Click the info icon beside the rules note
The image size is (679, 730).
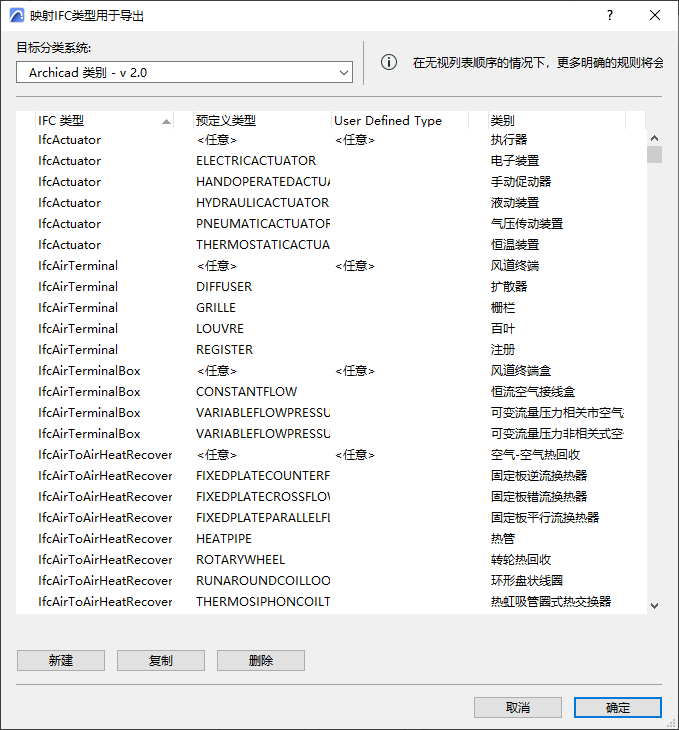click(x=389, y=62)
